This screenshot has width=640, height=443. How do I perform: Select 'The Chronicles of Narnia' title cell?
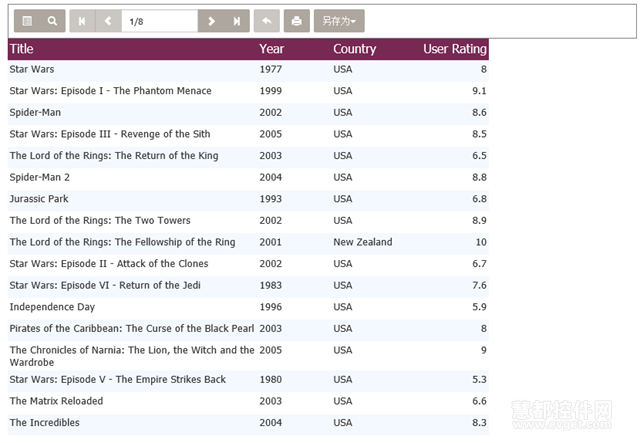132,356
